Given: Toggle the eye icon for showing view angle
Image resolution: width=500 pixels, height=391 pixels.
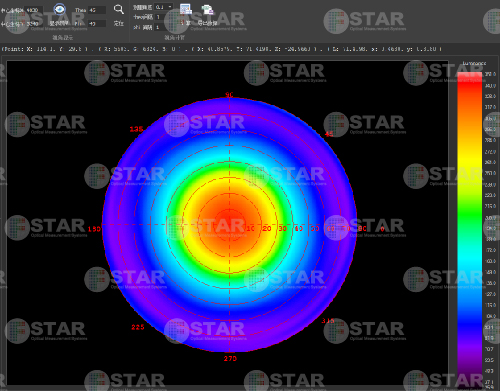Looking at the screenshot, I should 60,9.
